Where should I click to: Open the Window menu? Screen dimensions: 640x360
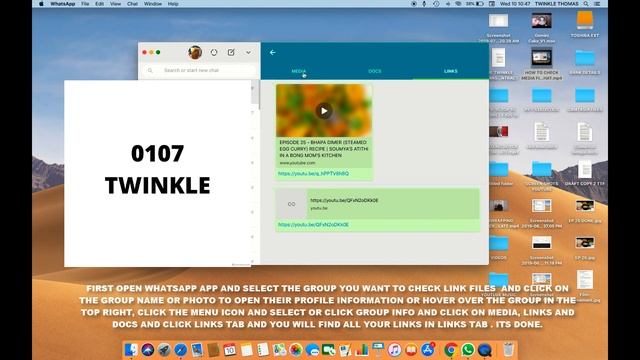[x=153, y=4]
